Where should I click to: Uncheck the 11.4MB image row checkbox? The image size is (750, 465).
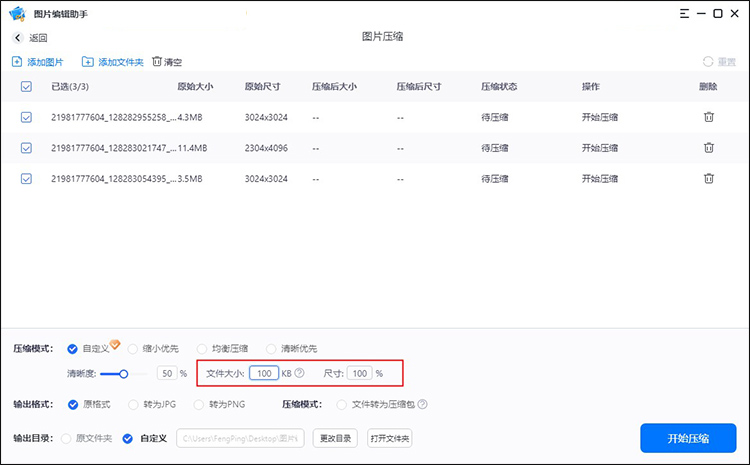[26, 148]
